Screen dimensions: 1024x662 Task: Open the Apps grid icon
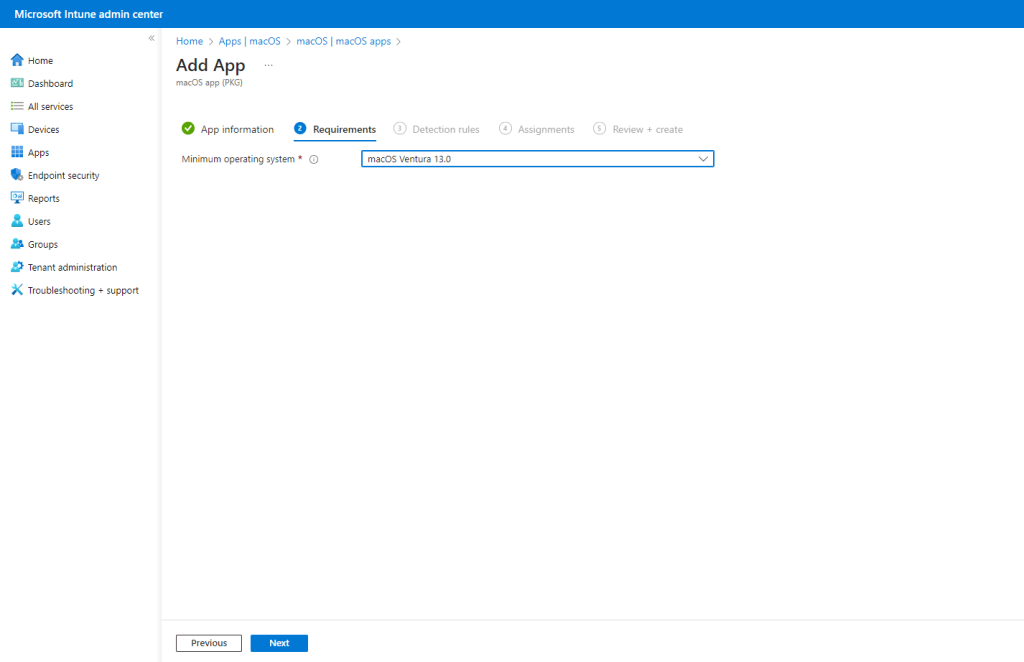coord(17,152)
